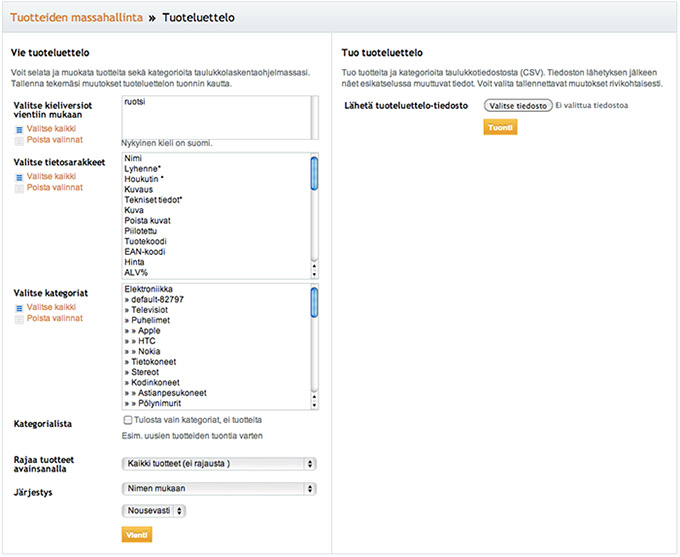This screenshot has height=557, width=680.
Task: Open Kaikki tuotteet (ei rajausta) dropdown
Action: [x=218, y=464]
